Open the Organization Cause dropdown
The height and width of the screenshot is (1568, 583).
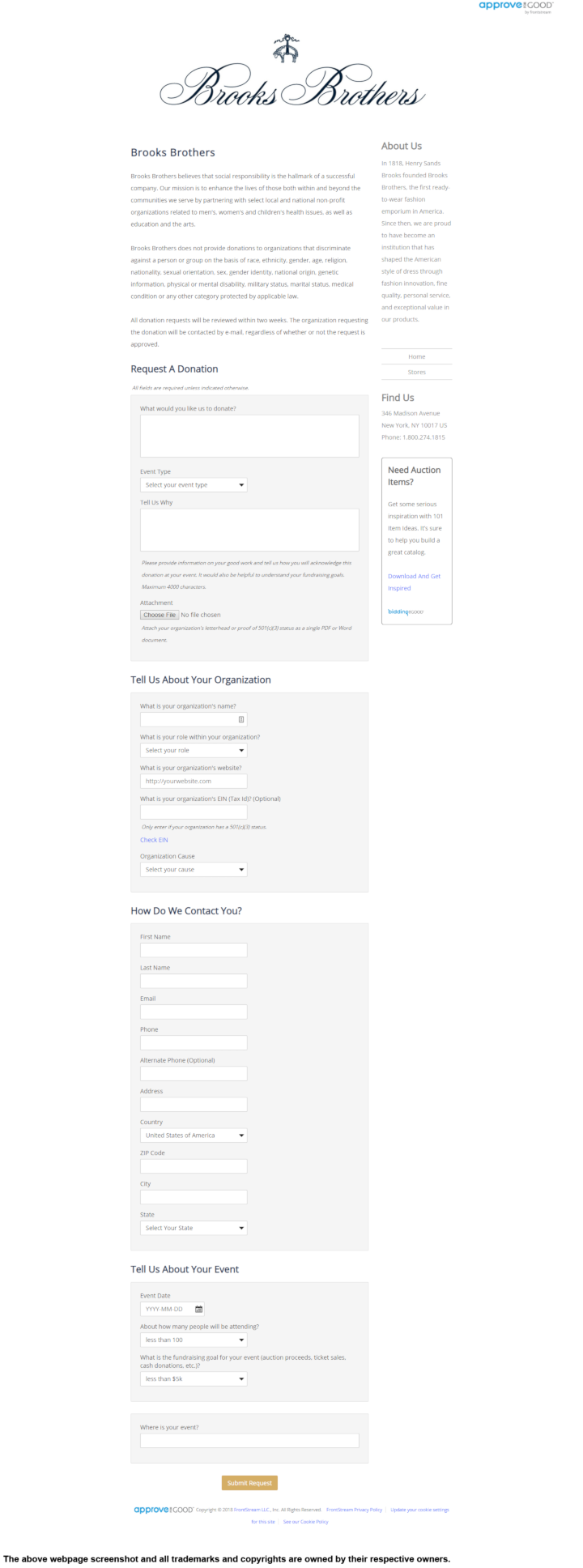[x=194, y=870]
